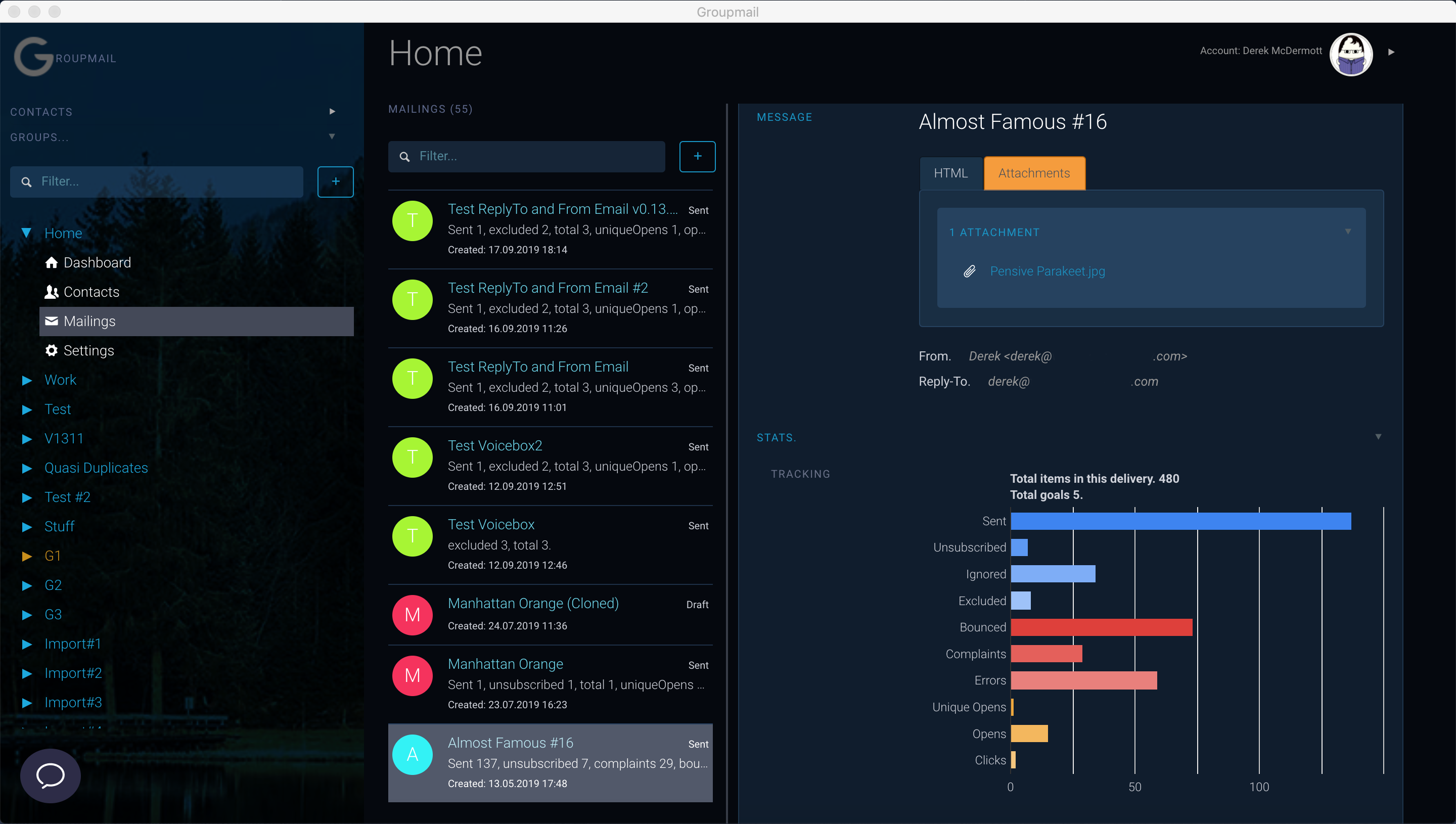This screenshot has height=824, width=1456.
Task: Open Dashboard in the sidebar
Action: [98, 262]
